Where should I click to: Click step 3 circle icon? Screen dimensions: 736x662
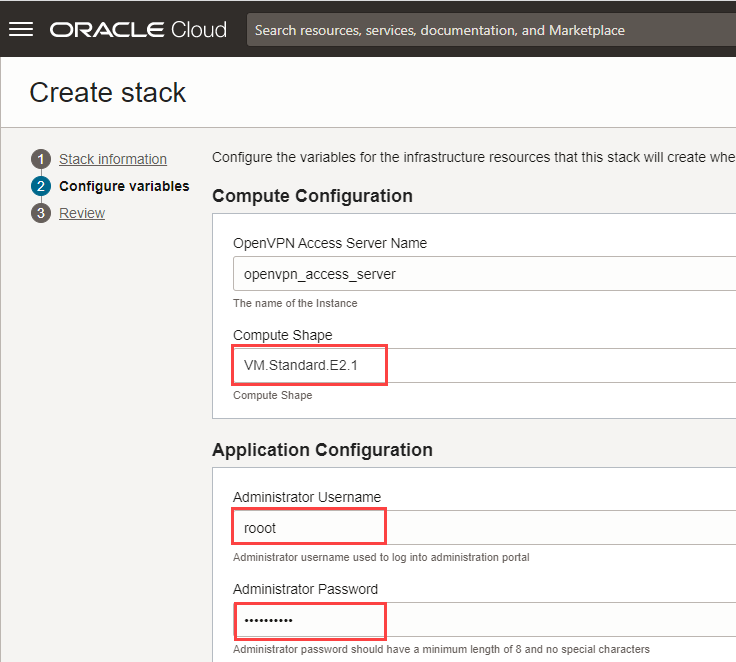click(x=41, y=213)
